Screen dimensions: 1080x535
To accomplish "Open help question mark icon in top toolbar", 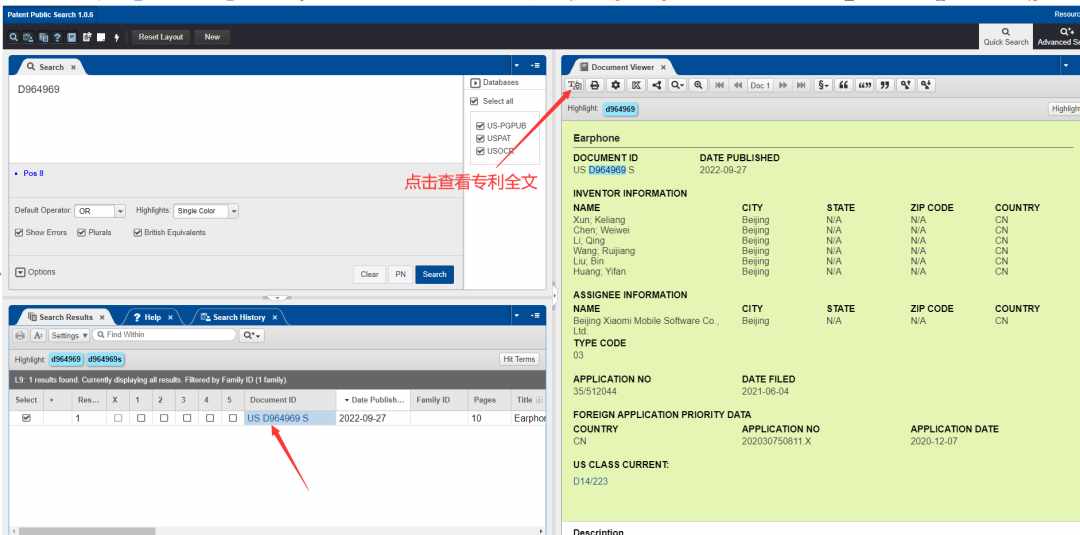I will pos(58,37).
